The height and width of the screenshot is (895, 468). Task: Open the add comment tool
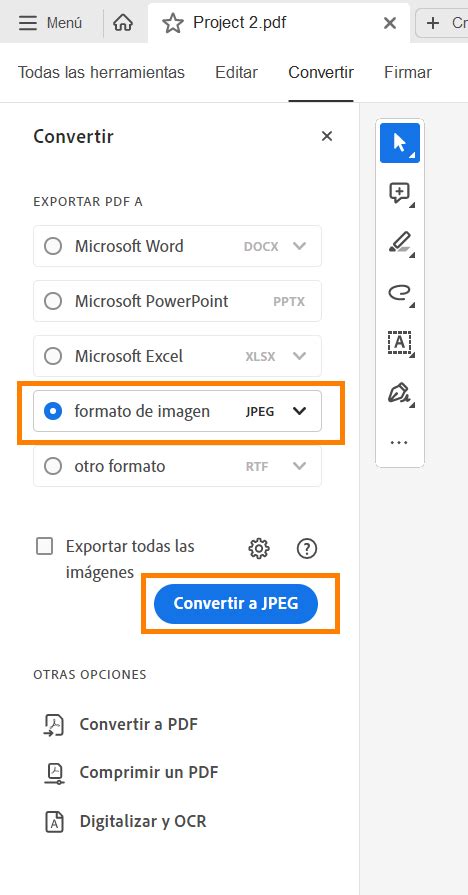[400, 193]
